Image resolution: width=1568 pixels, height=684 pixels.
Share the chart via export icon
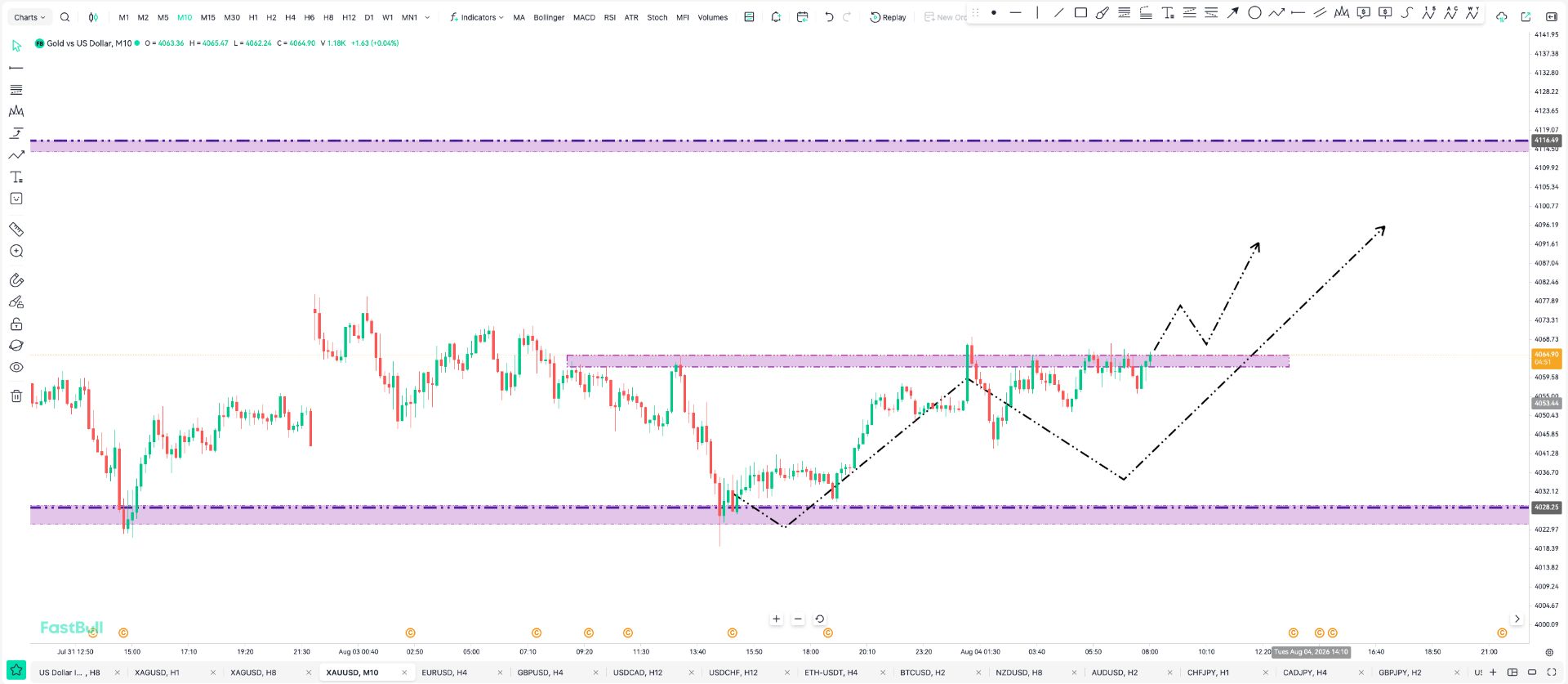pos(1526,17)
